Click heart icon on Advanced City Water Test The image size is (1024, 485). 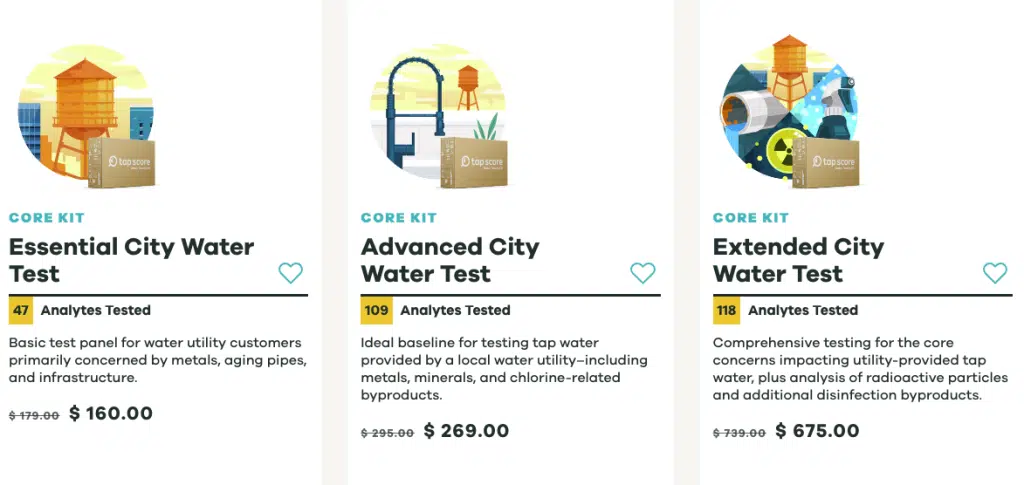click(x=643, y=273)
